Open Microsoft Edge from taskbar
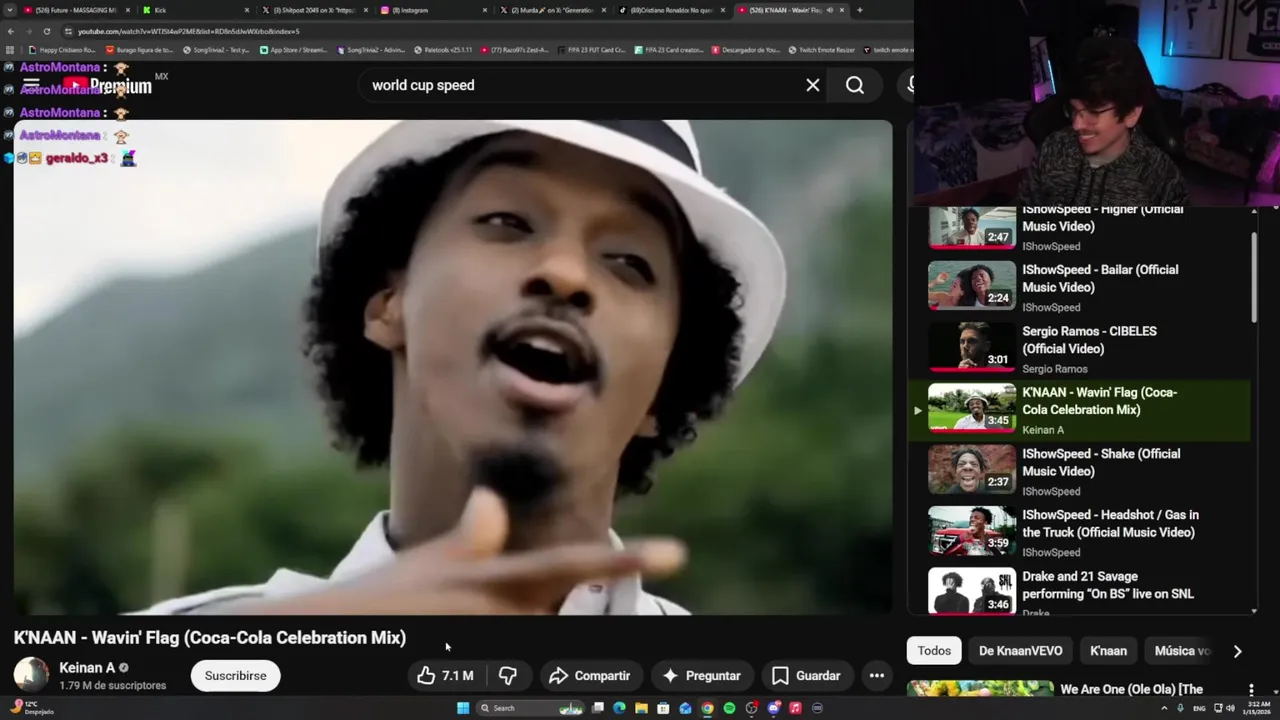 pos(619,708)
